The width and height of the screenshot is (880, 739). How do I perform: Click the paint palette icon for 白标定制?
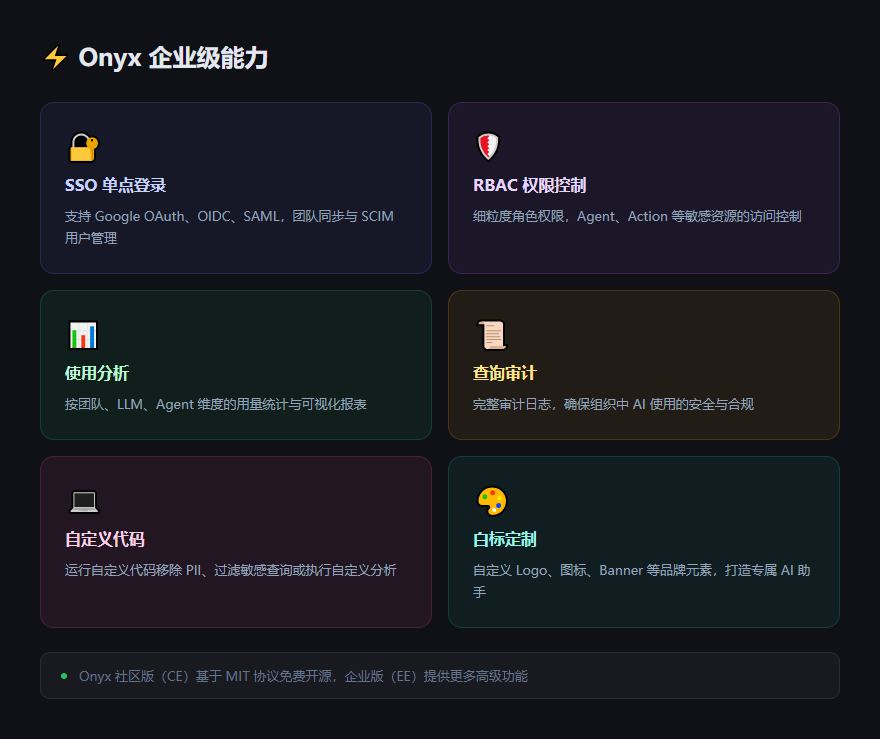tap(491, 501)
